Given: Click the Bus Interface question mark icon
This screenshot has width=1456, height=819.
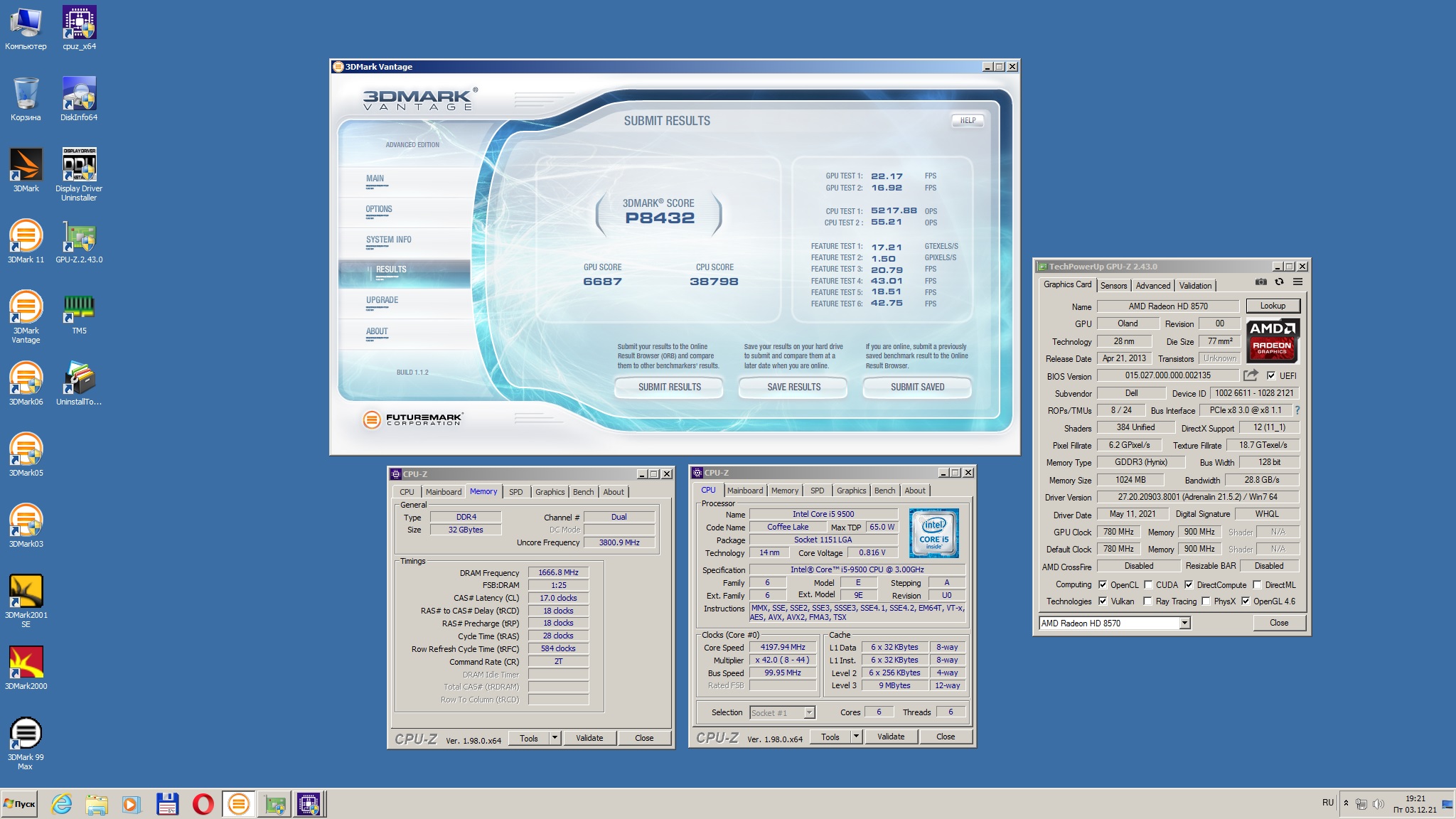Looking at the screenshot, I should pyautogui.click(x=1297, y=410).
